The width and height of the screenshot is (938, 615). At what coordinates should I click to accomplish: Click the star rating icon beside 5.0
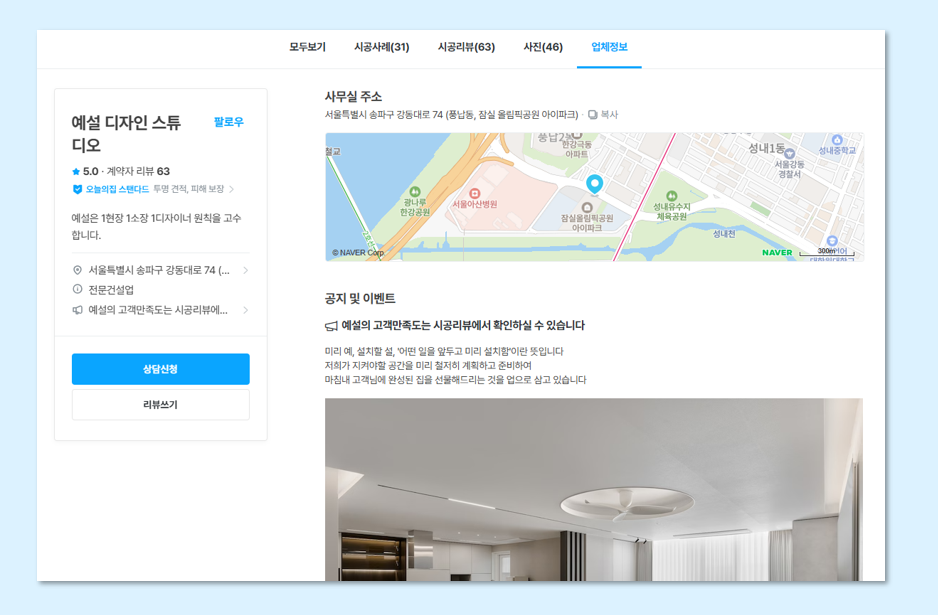76,172
